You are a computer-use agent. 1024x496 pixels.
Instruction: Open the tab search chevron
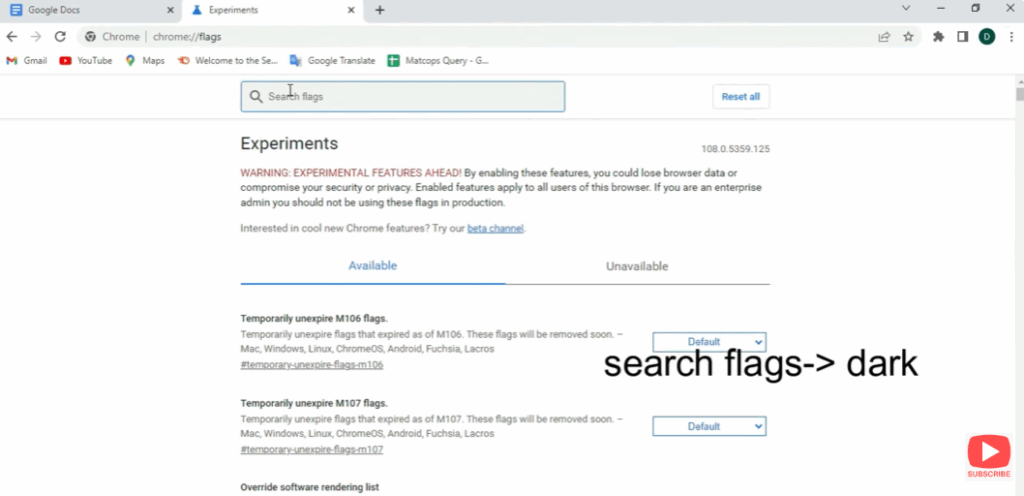coord(906,9)
